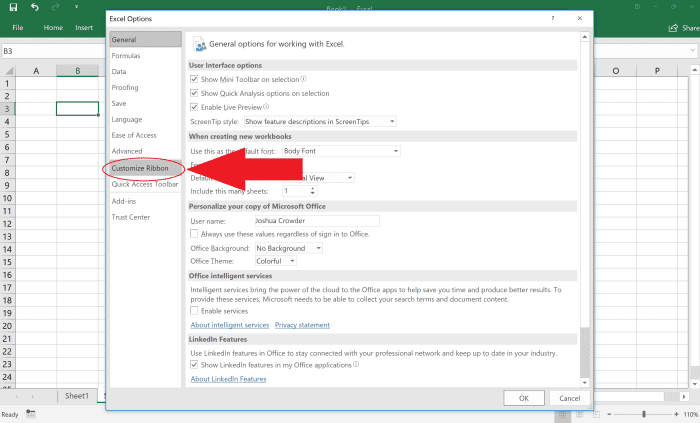
Task: Click scroll up arrow in options dialog
Action: click(585, 37)
